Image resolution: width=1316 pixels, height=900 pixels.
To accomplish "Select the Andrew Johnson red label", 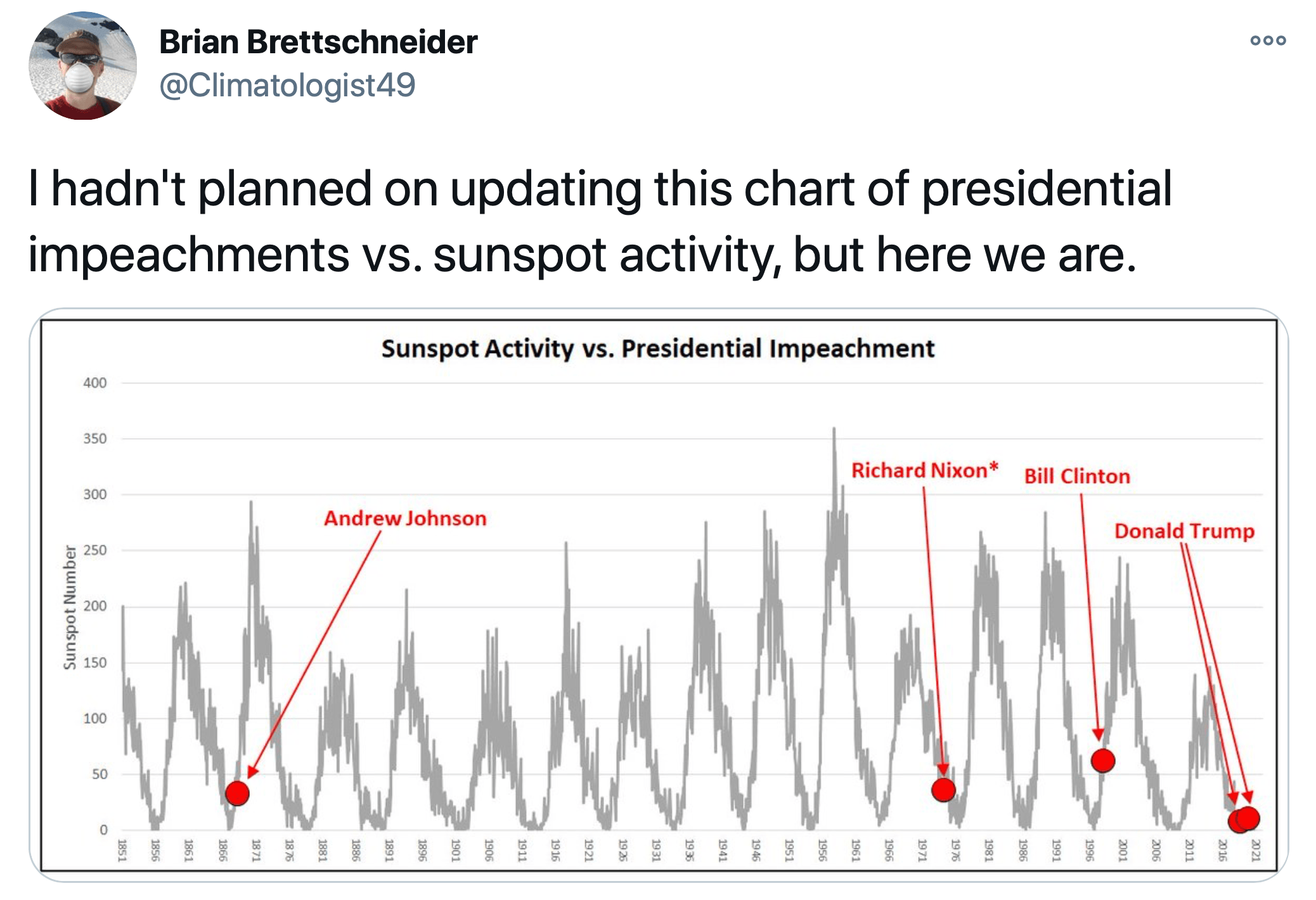I will (405, 518).
